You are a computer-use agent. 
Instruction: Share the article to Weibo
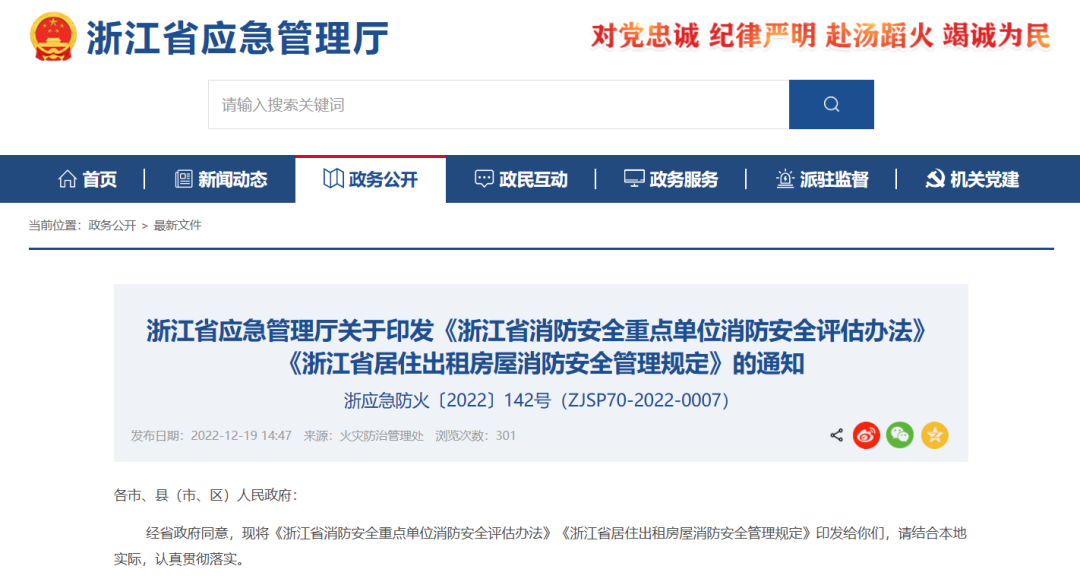pyautogui.click(x=866, y=435)
